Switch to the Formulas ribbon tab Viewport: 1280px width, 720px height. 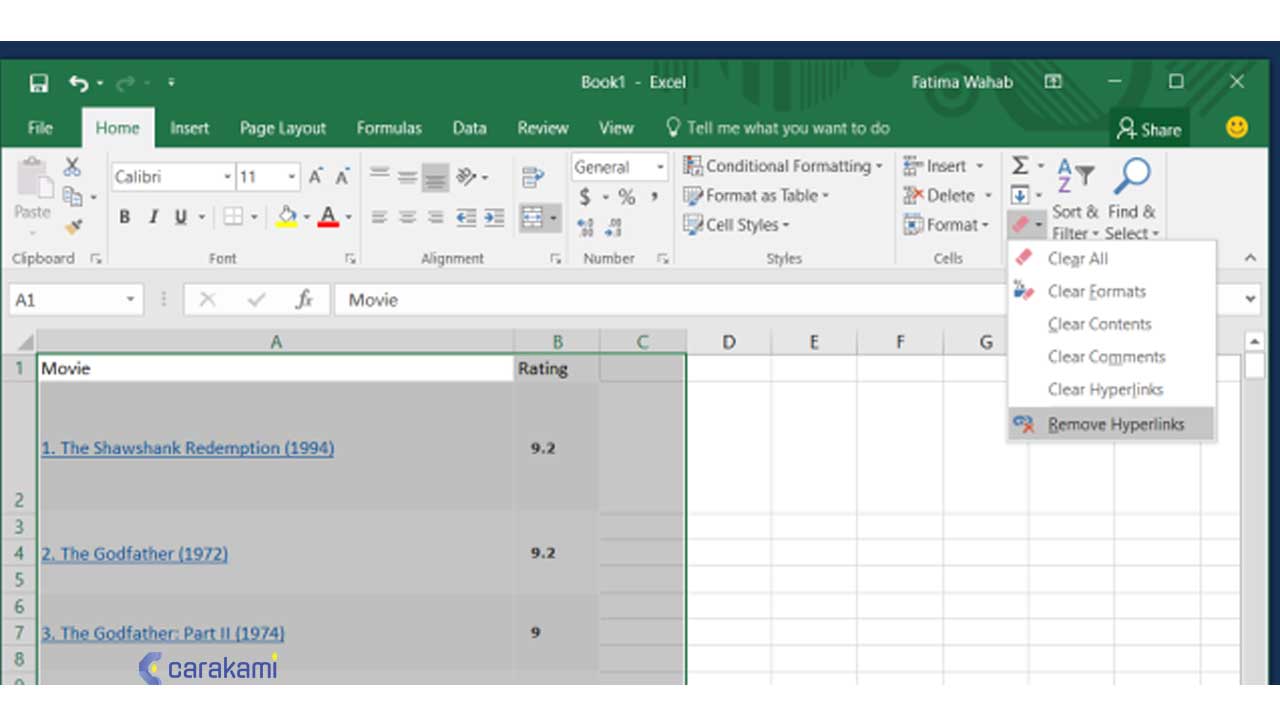click(x=389, y=127)
